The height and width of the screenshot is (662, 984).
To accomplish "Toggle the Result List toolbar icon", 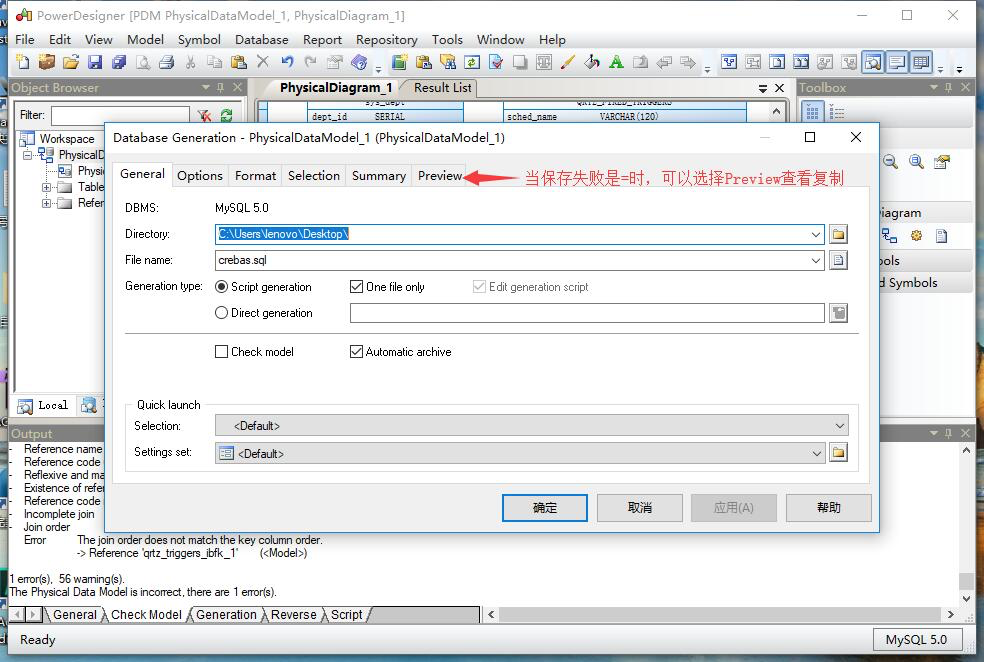I will pos(921,62).
